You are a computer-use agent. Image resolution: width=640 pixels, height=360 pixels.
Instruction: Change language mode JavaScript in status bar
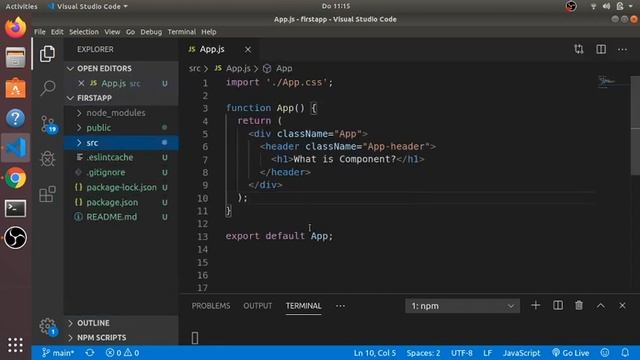(521, 353)
